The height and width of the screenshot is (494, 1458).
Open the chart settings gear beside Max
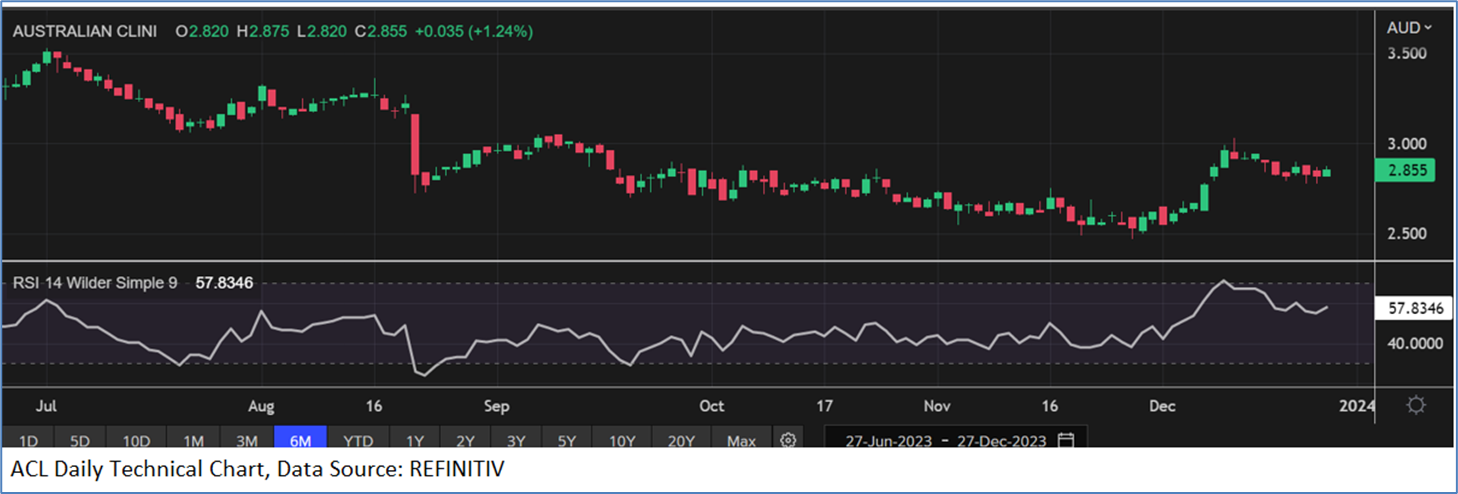point(788,440)
